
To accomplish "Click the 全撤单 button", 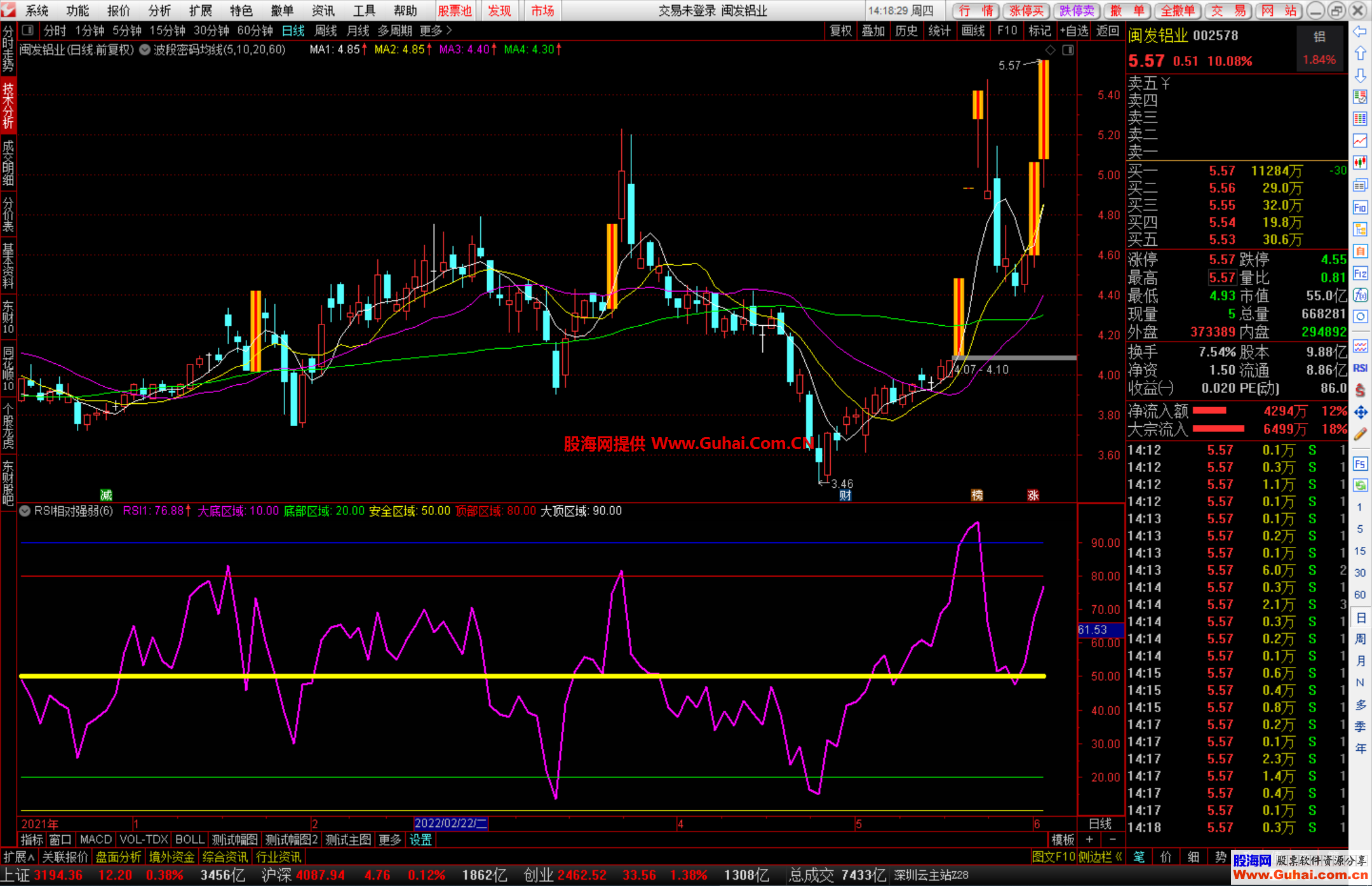I will pos(1178,11).
